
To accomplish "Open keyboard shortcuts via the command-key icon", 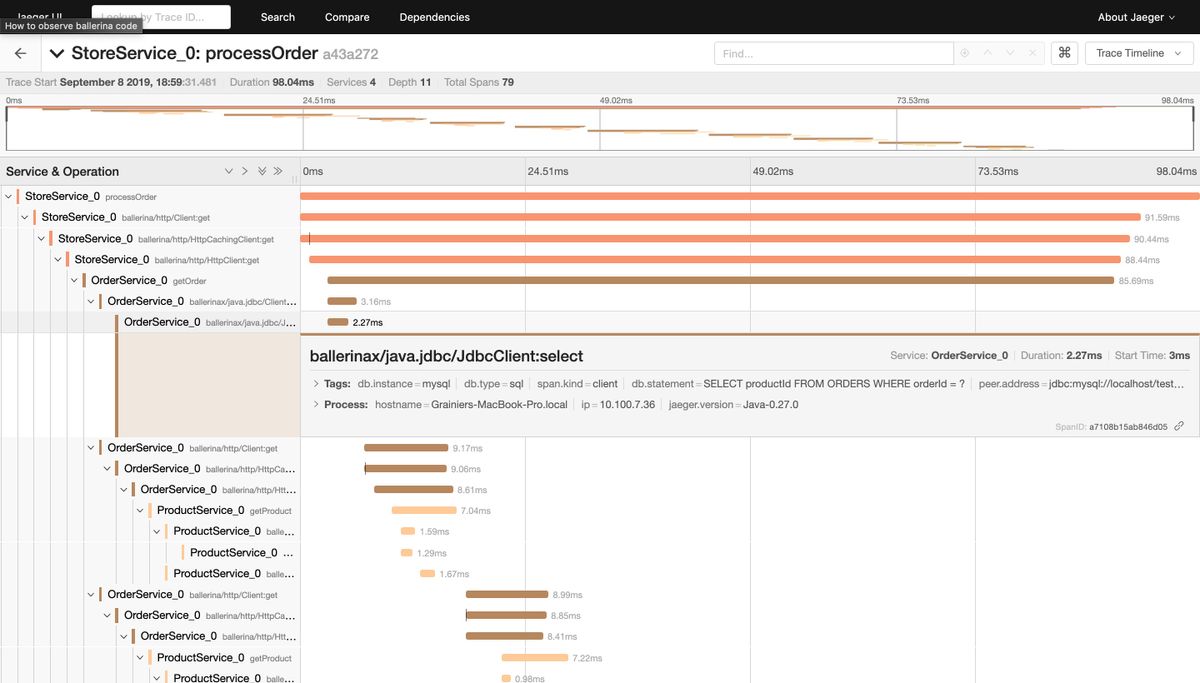I will 1064,53.
